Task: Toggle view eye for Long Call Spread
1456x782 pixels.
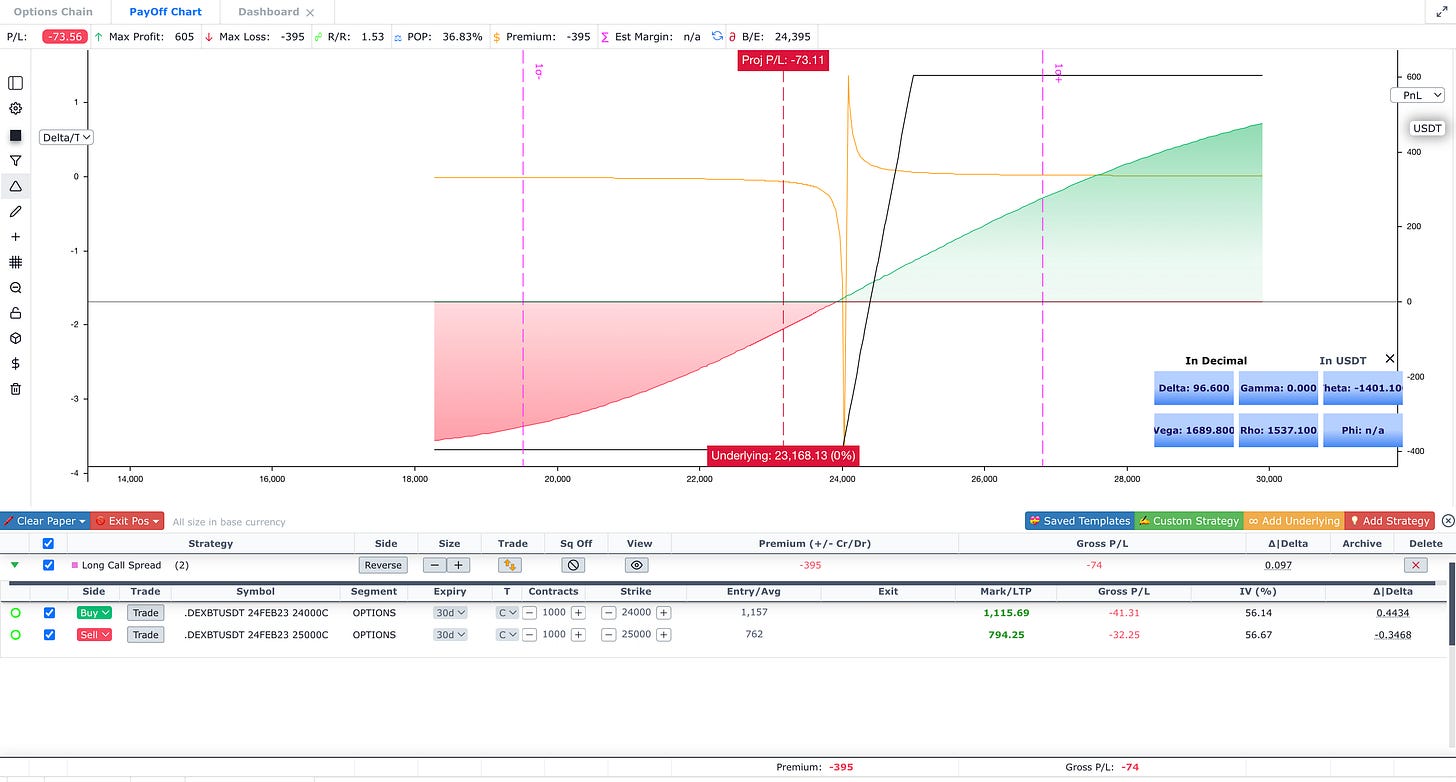Action: (638, 565)
